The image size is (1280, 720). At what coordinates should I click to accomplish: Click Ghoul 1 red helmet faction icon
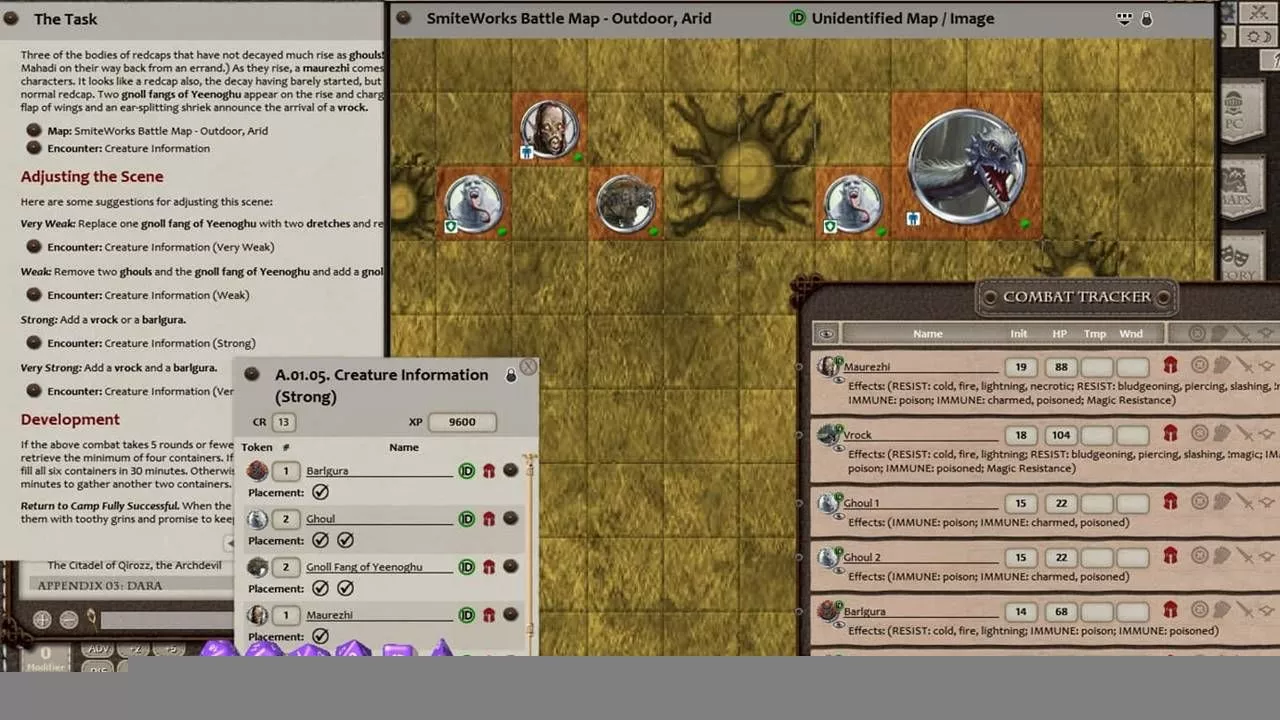[1170, 502]
